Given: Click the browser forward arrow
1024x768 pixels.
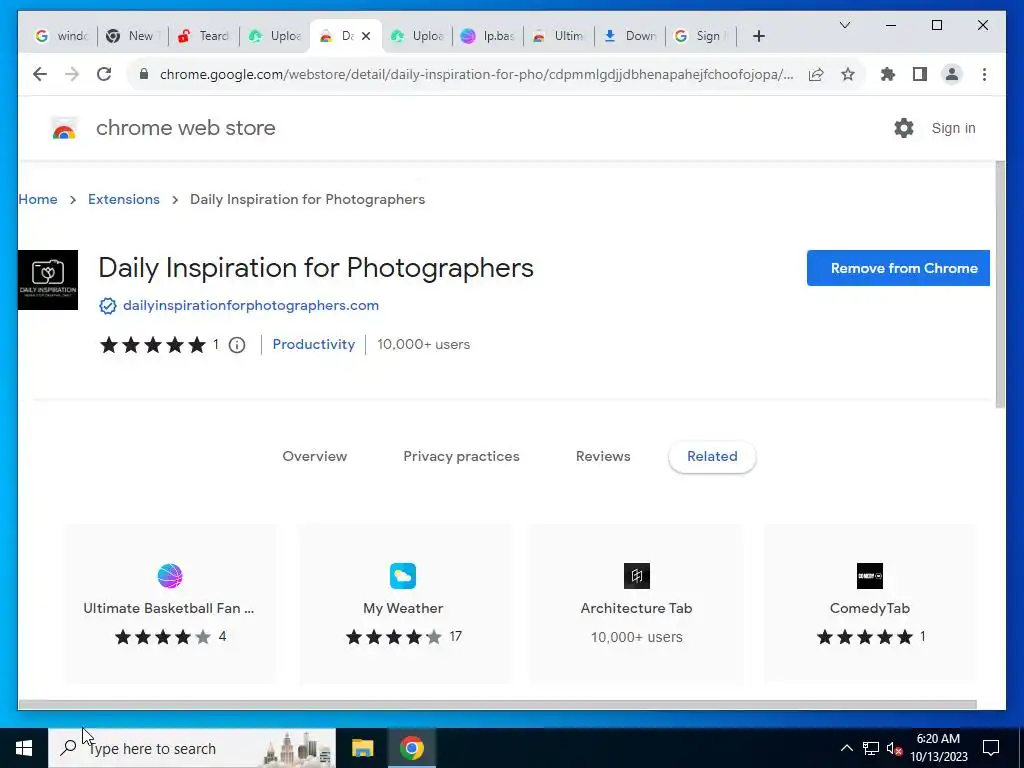Looking at the screenshot, I should pos(72,74).
